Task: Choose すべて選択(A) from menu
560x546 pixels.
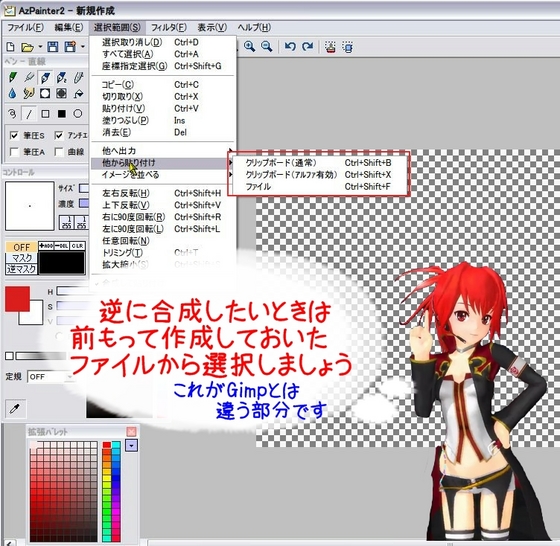Action: 162,54
